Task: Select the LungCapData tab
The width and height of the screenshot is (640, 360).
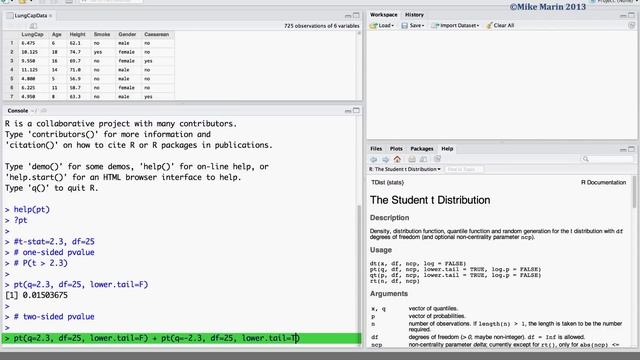Action: coord(31,16)
